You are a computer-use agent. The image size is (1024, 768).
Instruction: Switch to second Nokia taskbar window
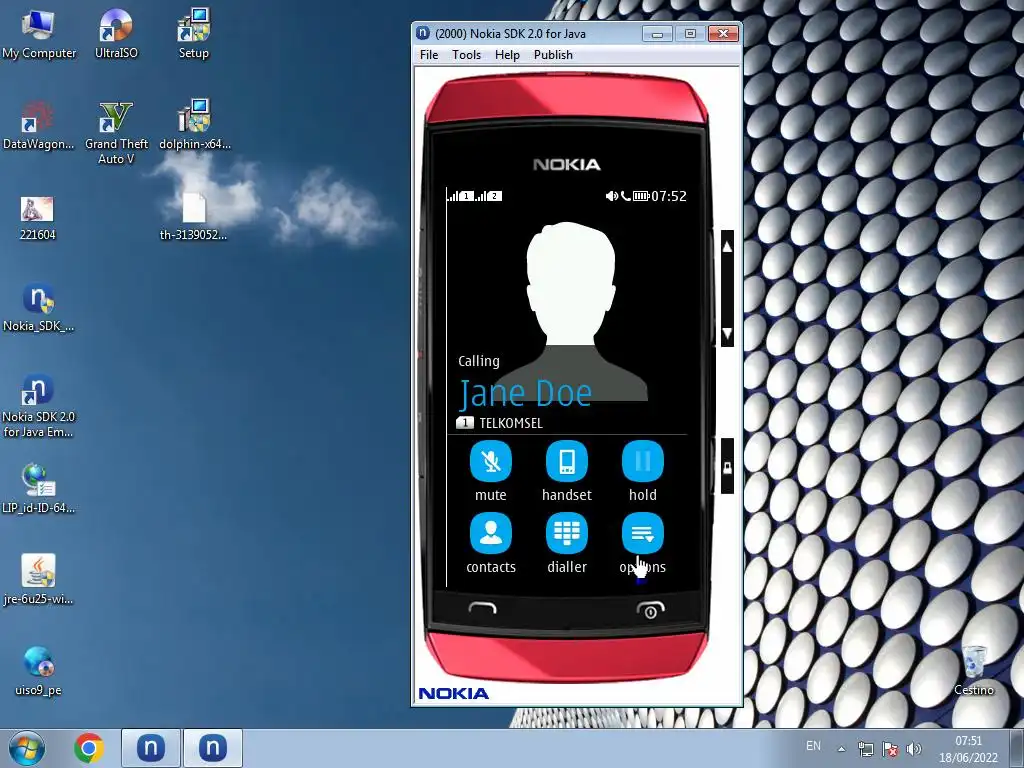[212, 748]
